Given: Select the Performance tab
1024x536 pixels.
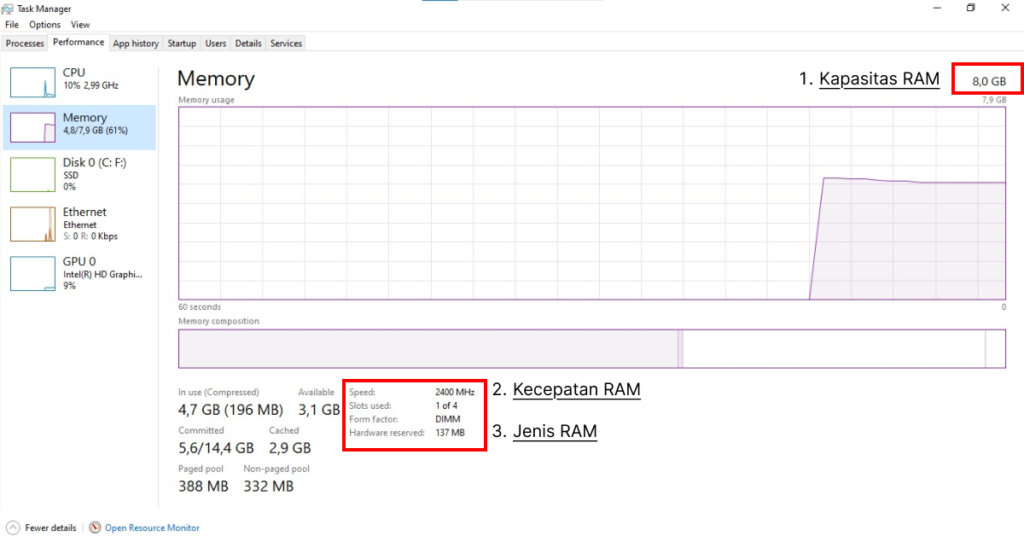Looking at the screenshot, I should (x=78, y=42).
